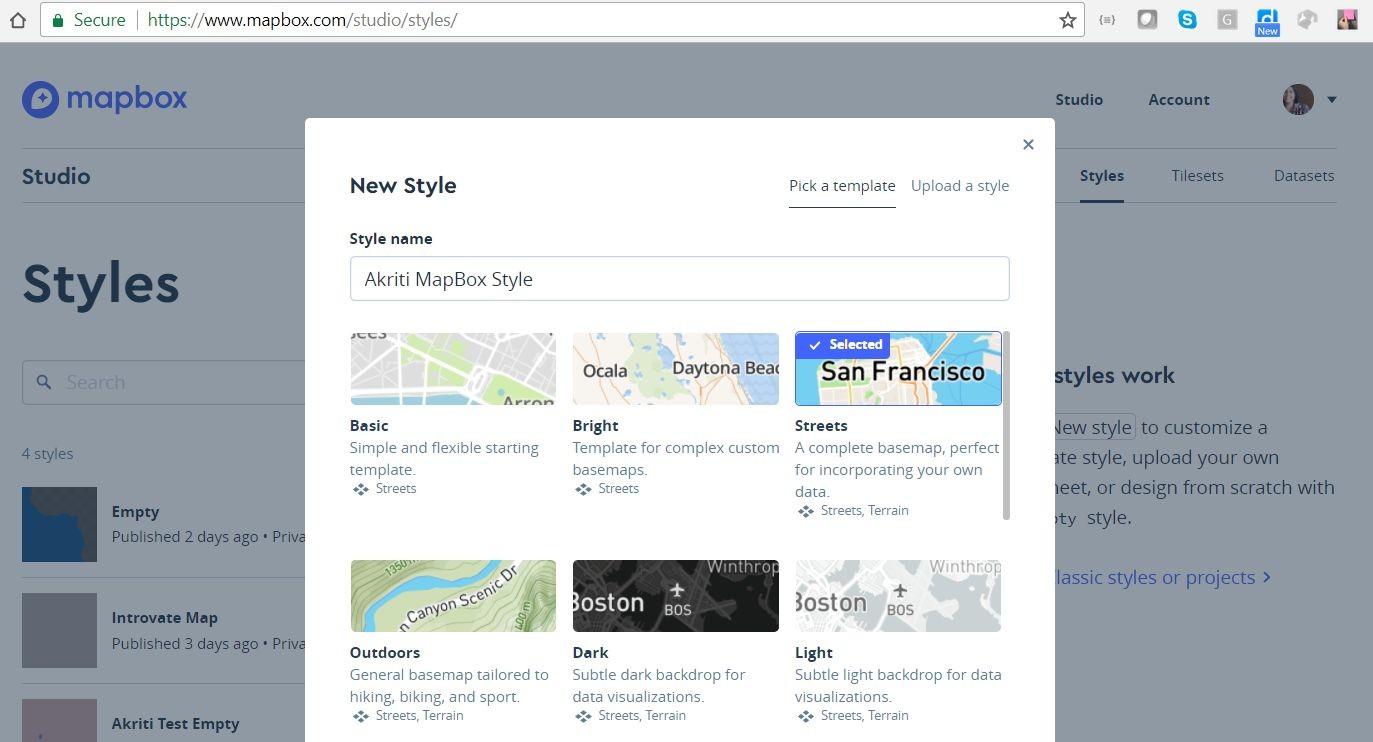This screenshot has height=742, width=1373.
Task: Expand the account dropdown arrow
Action: 1331,99
